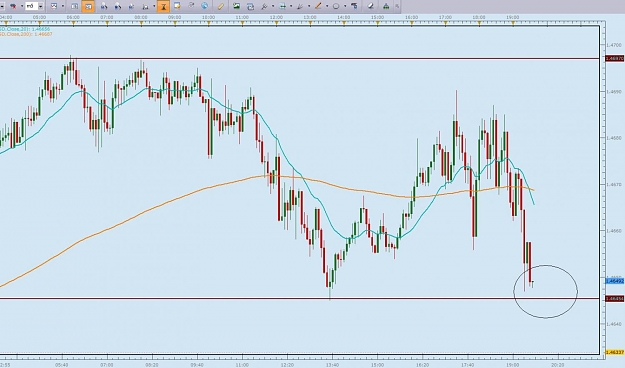The width and height of the screenshot is (625, 368).
Task: Click the 12:00 label on the top time axis
Action: (276, 18)
